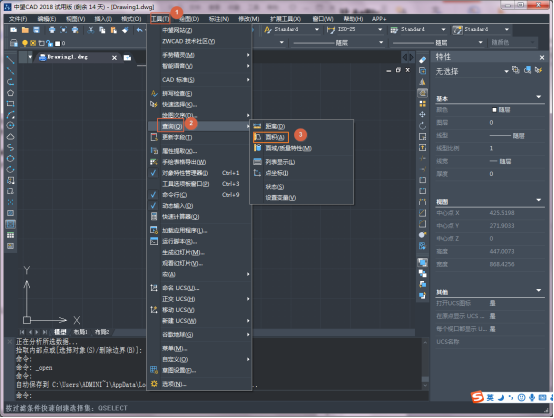Click 快速计算器(Q) menu item
The image size is (554, 418).
(x=199, y=217)
